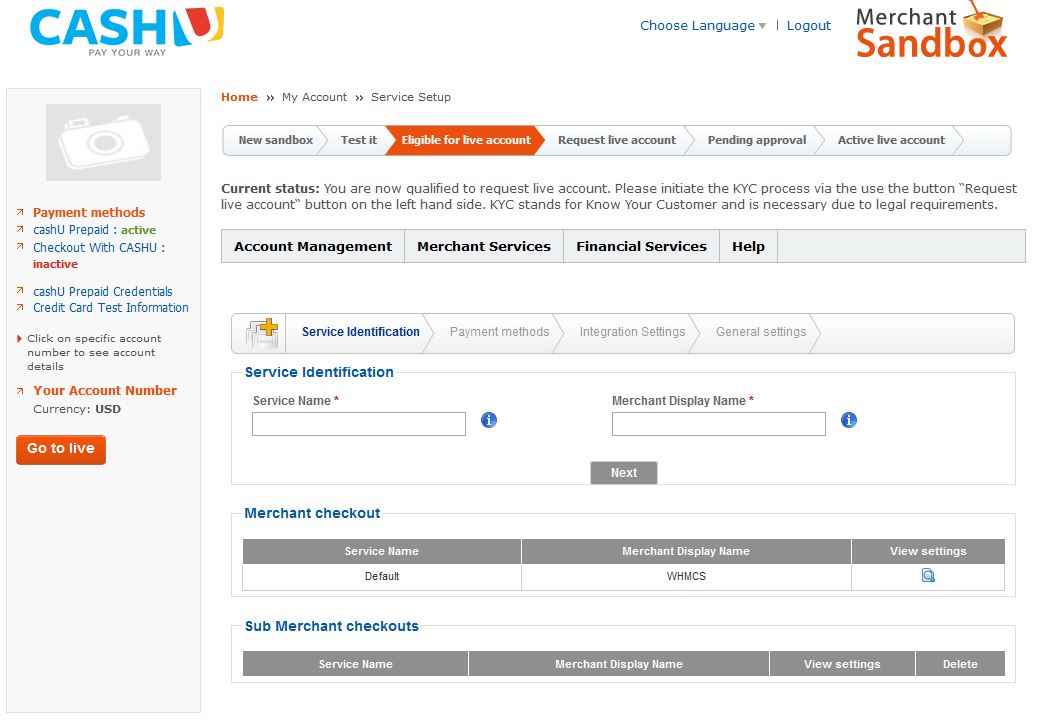Open view settings magnifier for Default service
The height and width of the screenshot is (720, 1037).
tap(928, 576)
